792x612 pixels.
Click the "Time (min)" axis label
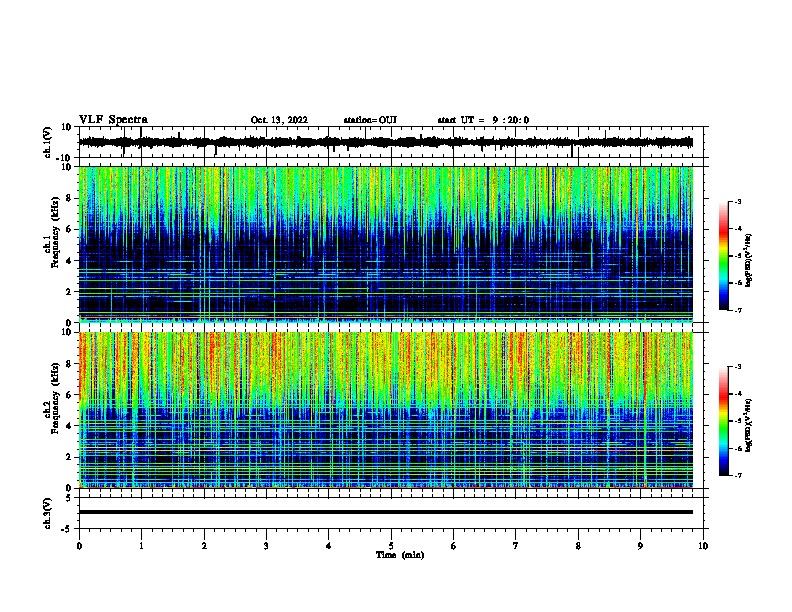pyautogui.click(x=400, y=555)
